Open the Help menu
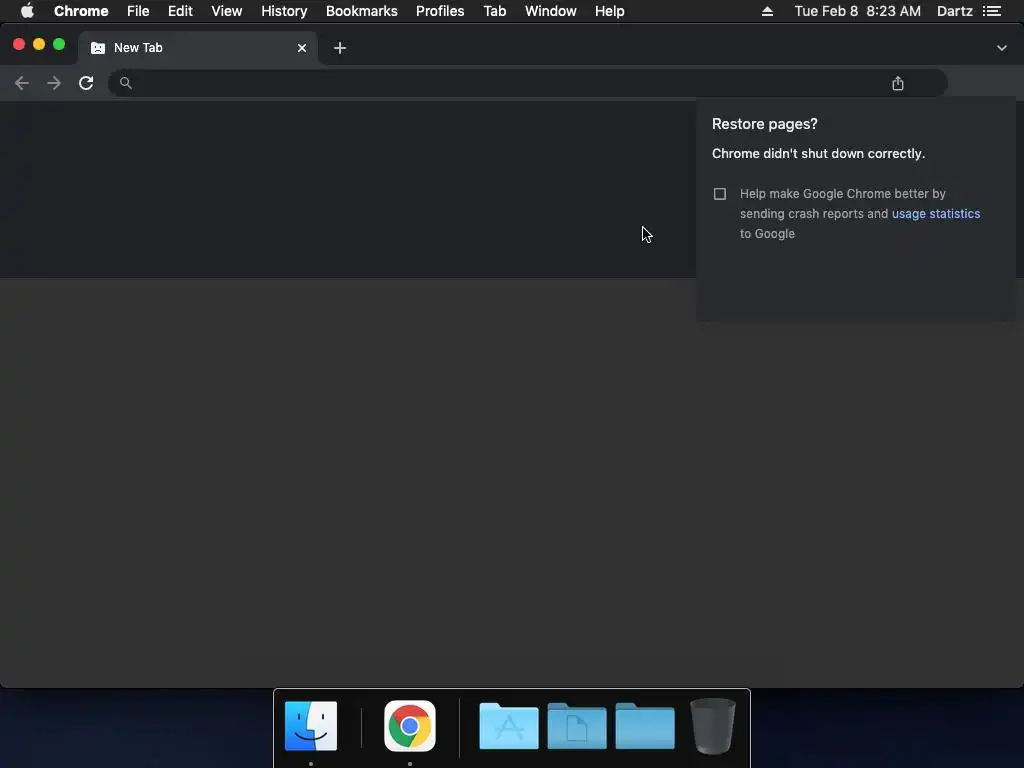 [x=609, y=11]
